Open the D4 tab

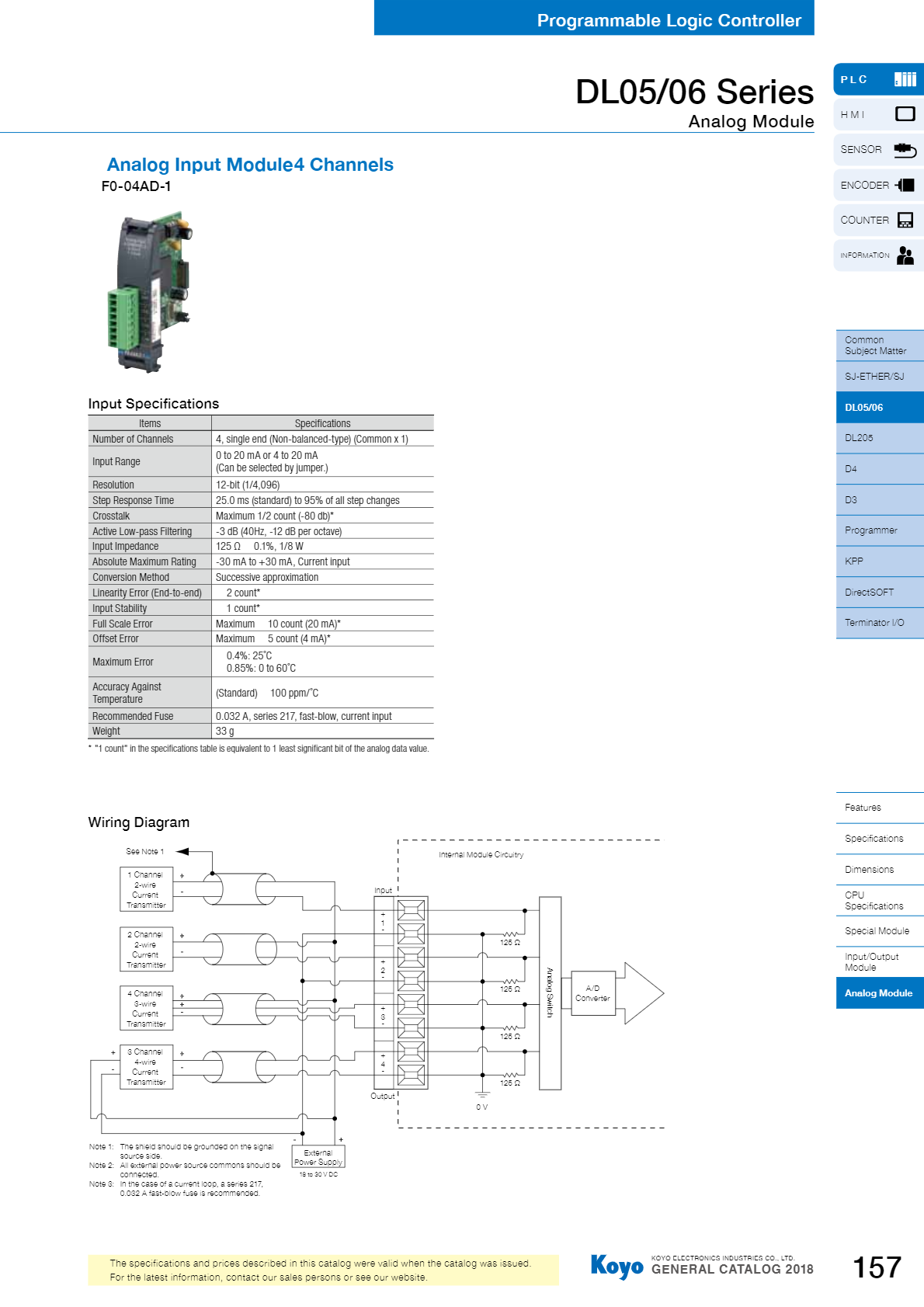point(880,469)
